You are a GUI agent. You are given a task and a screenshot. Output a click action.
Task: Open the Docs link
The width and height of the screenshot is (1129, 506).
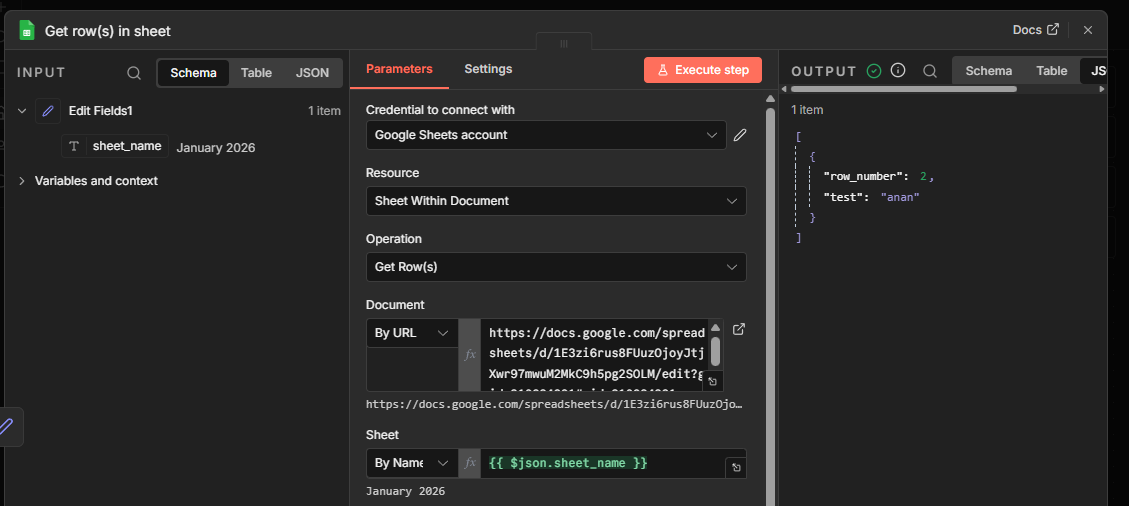pos(1035,30)
